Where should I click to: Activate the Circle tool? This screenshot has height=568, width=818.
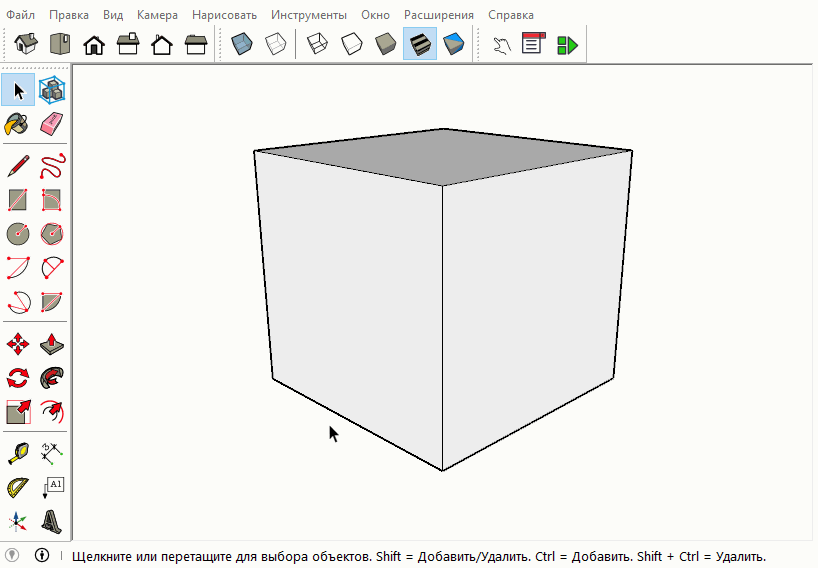18,234
